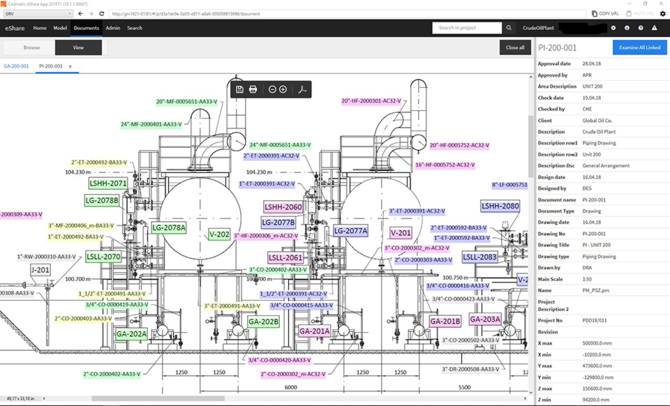Select the GA-202A pump tag
This screenshot has width=670, height=406.
(x=132, y=334)
